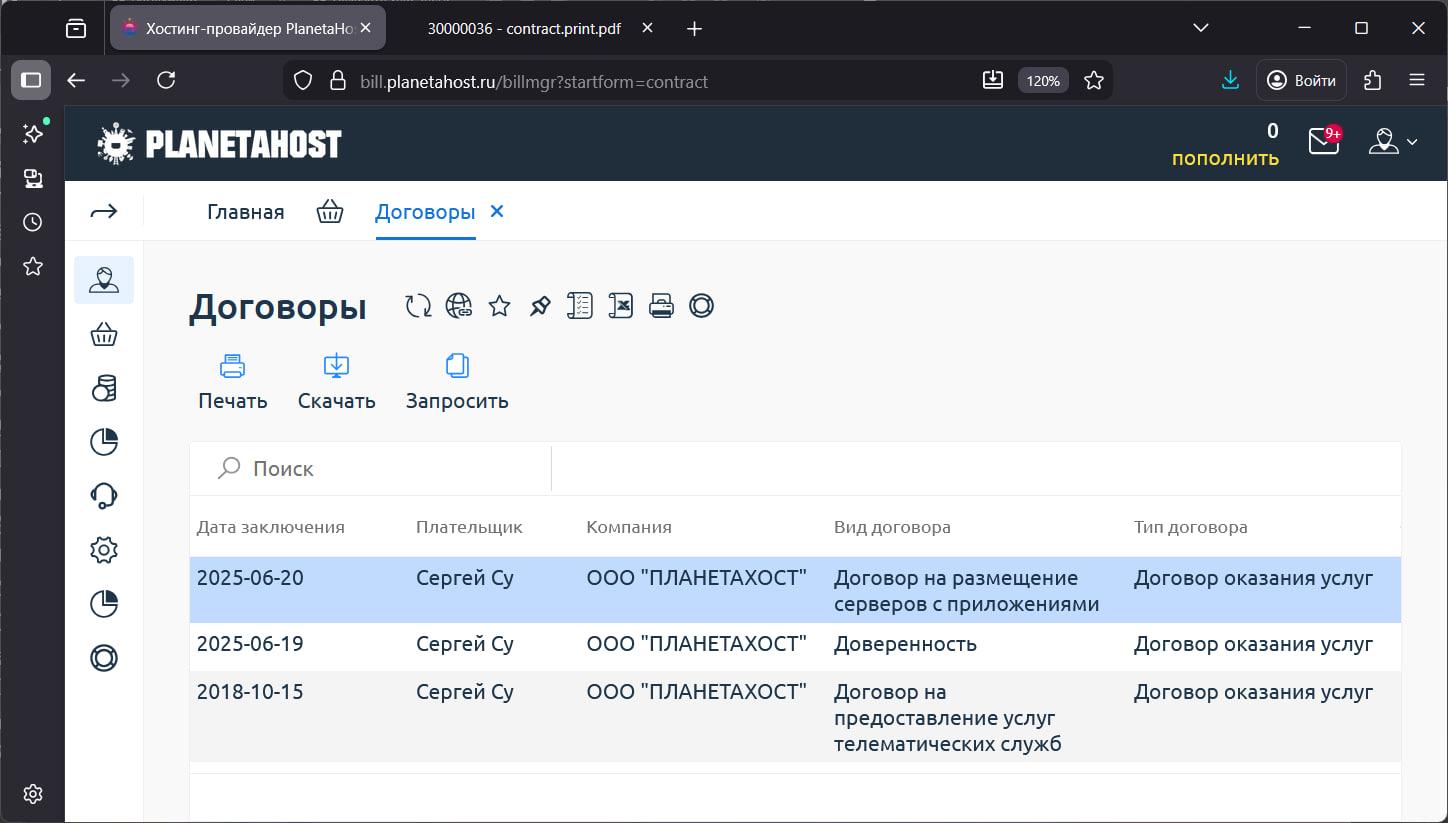Select the highlighted profile icon in the sidebar

coord(103,280)
